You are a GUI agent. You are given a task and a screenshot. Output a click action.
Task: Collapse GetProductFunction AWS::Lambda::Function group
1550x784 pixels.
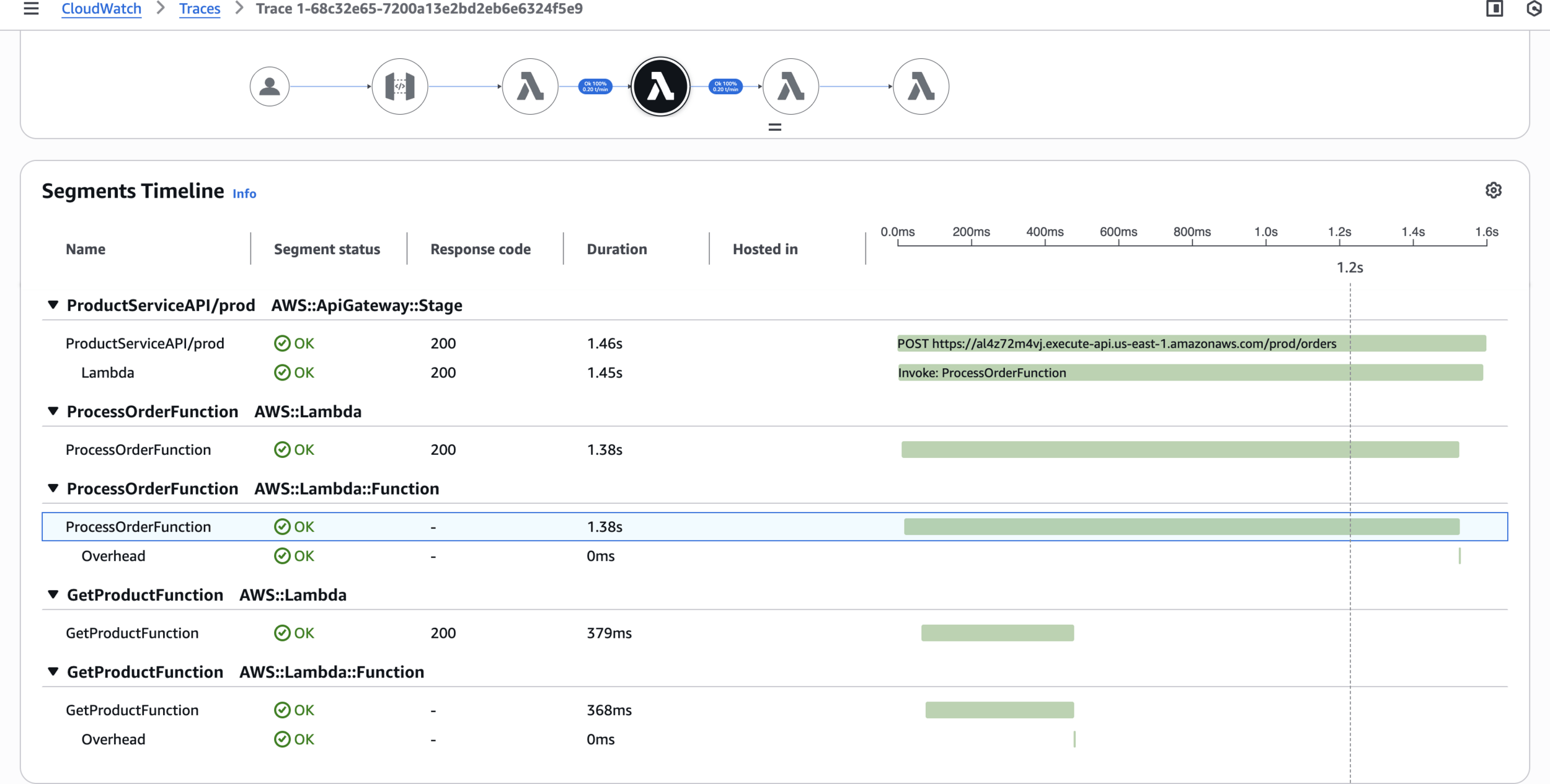(53, 672)
